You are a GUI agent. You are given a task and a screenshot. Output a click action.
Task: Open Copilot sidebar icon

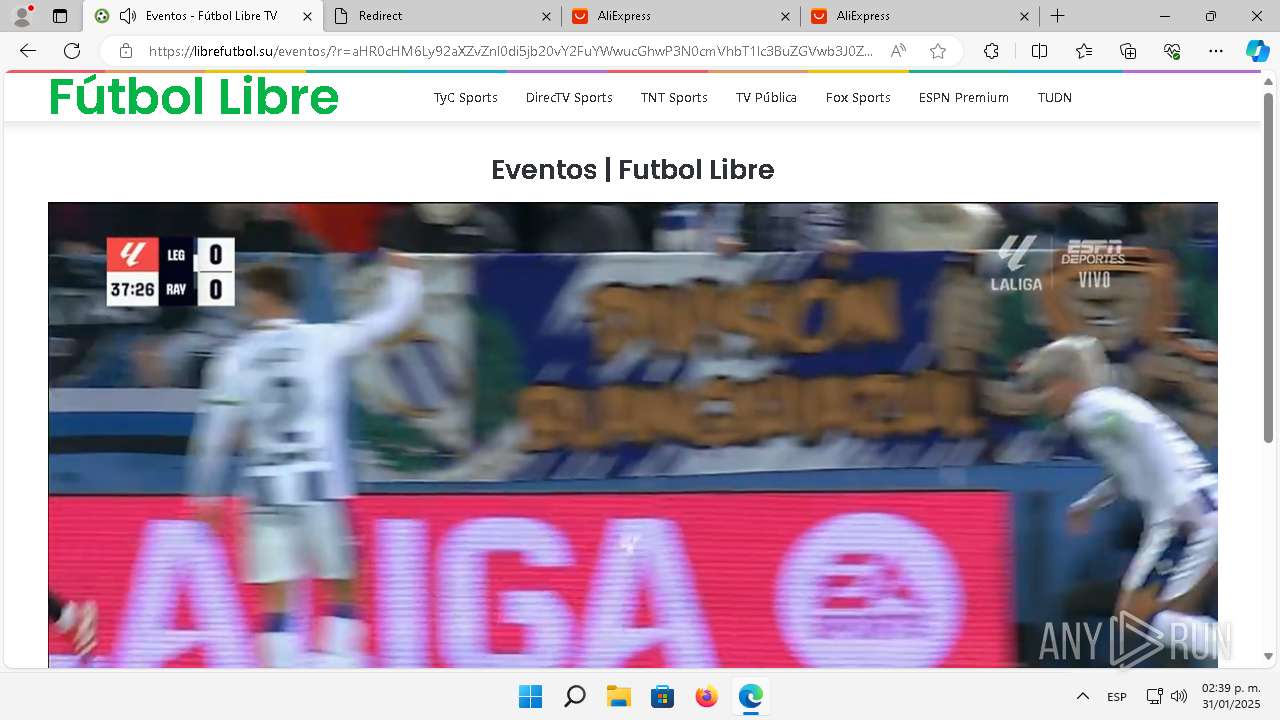tap(1257, 51)
